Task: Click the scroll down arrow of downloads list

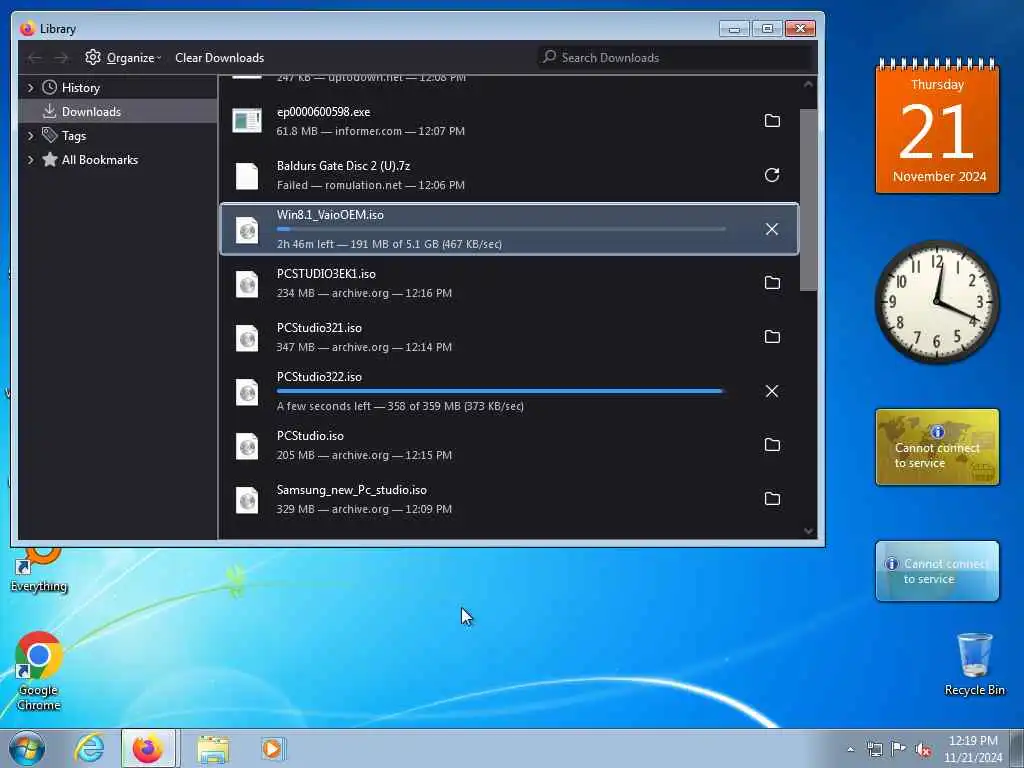Action: 808,531
